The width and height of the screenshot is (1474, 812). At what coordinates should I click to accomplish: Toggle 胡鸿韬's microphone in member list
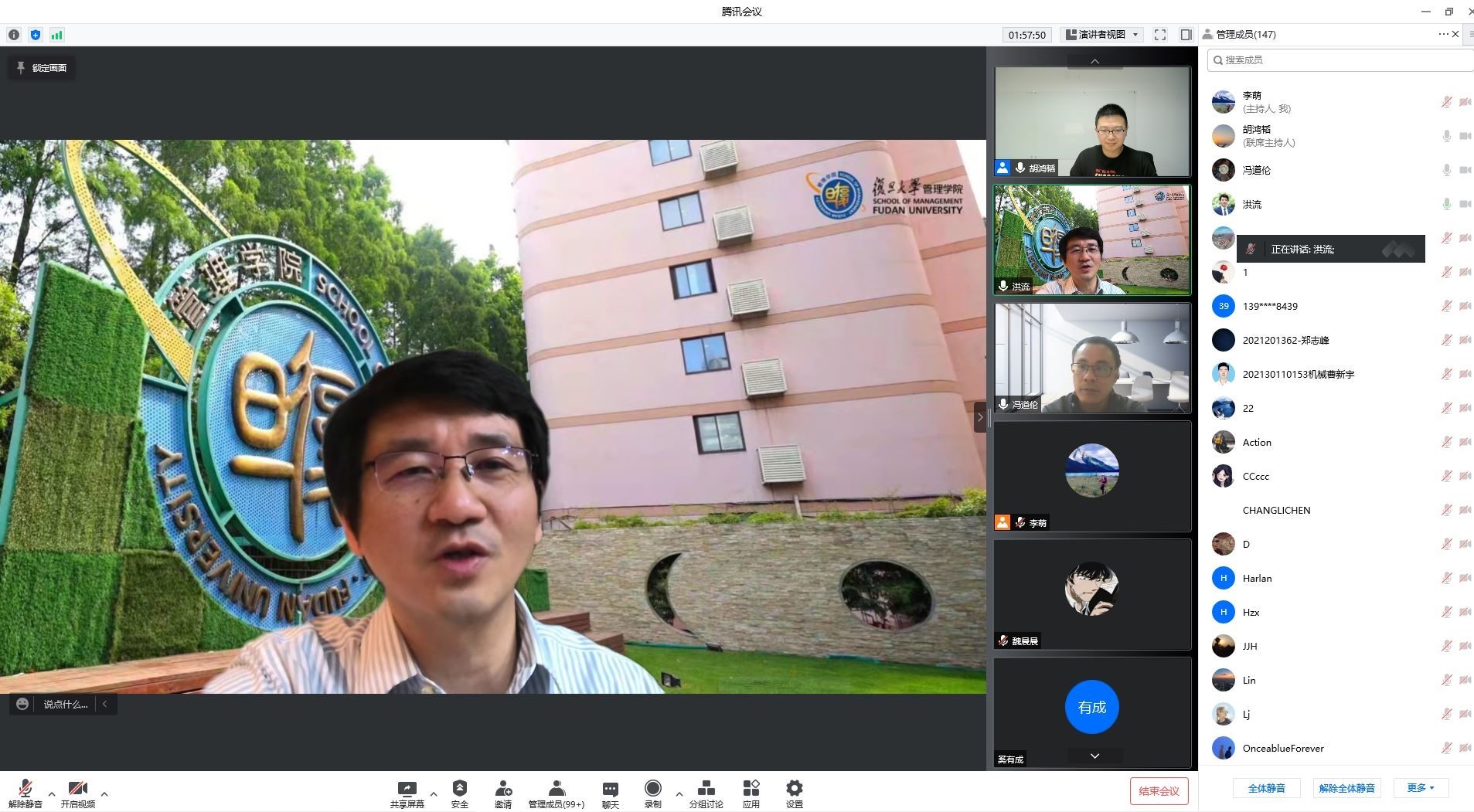[x=1446, y=136]
